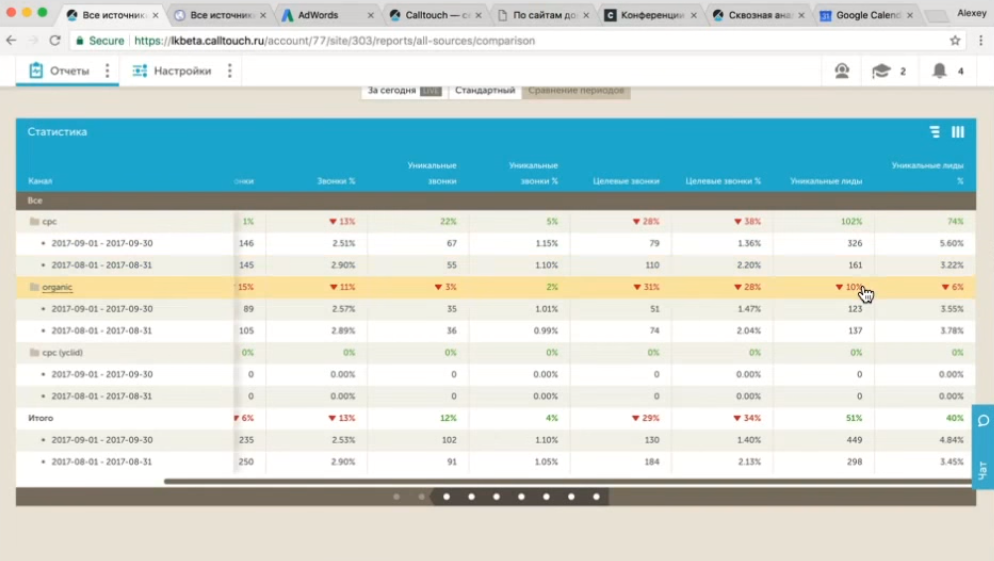Click the Итого value 449 cell
This screenshot has height=561, width=994.
click(x=855, y=440)
